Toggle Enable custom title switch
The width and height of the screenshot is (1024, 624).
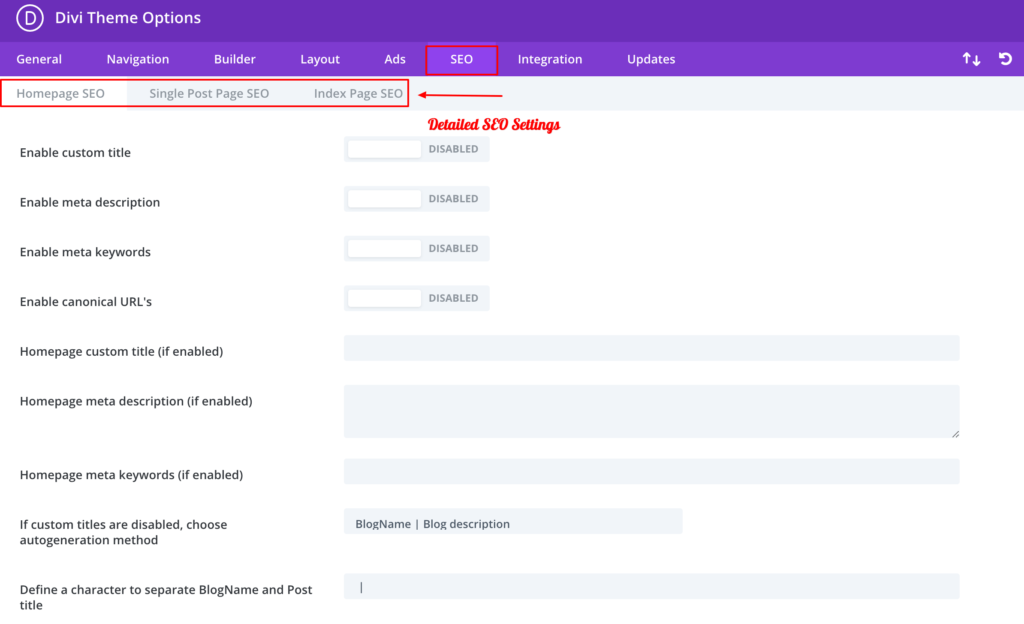tap(417, 149)
